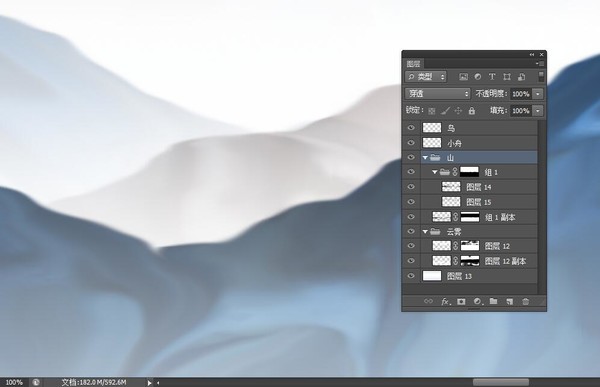Click mask link icon on 图层 12 row
The image size is (600, 387).
455,246
